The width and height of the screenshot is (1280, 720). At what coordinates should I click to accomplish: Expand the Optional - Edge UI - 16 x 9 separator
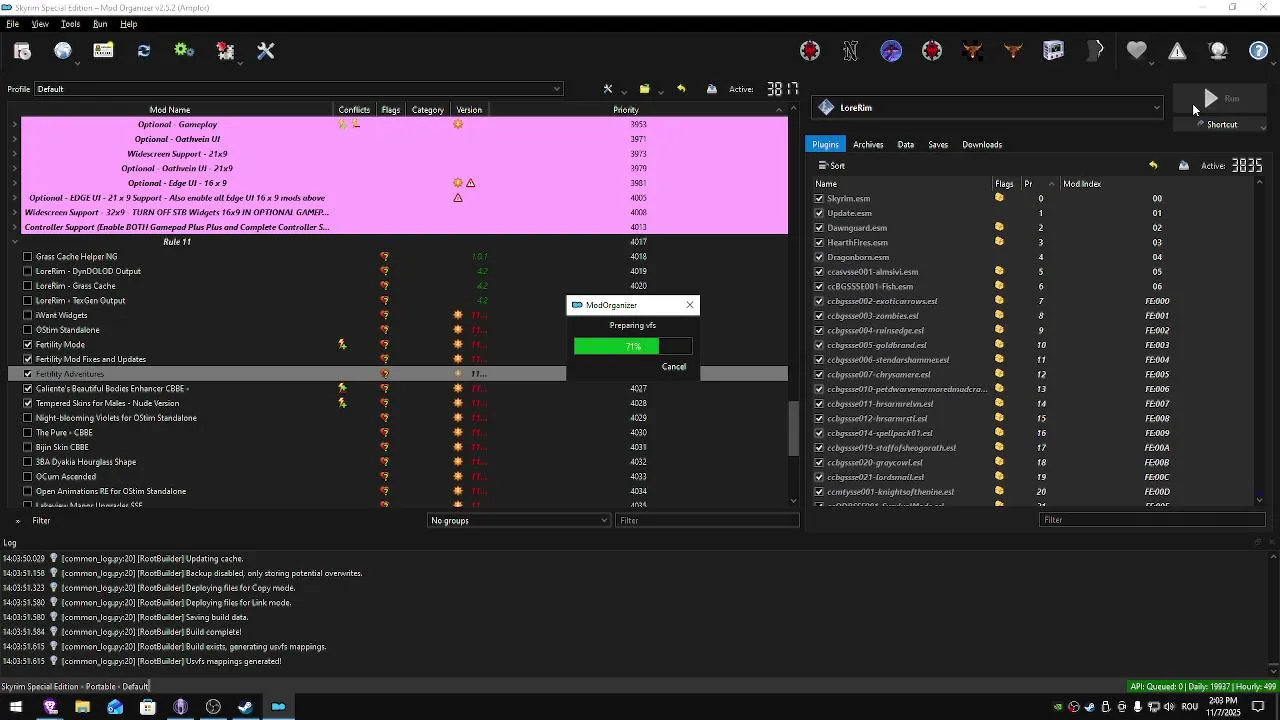[15, 184]
